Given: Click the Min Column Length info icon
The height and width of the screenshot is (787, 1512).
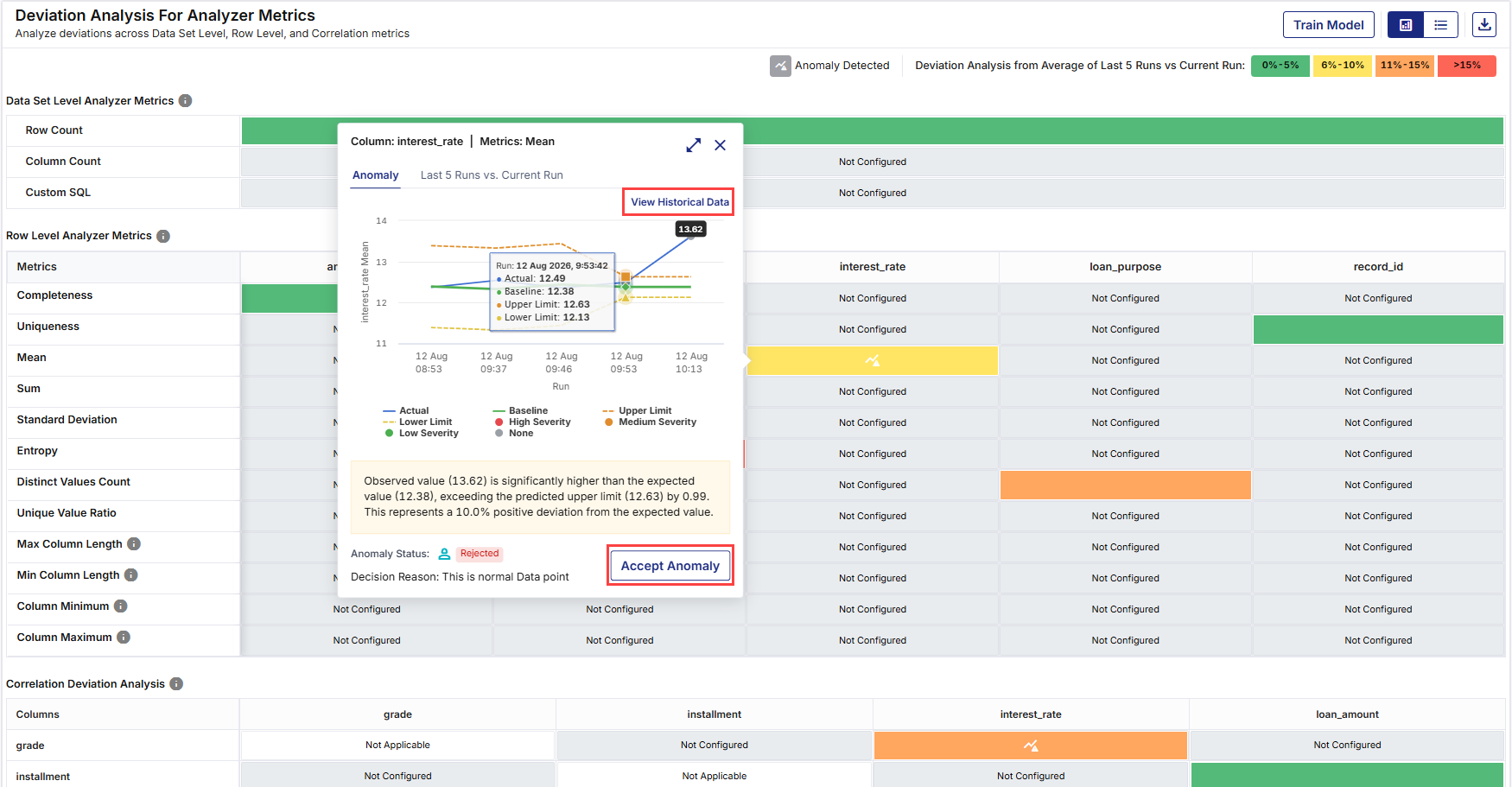Looking at the screenshot, I should 131,575.
